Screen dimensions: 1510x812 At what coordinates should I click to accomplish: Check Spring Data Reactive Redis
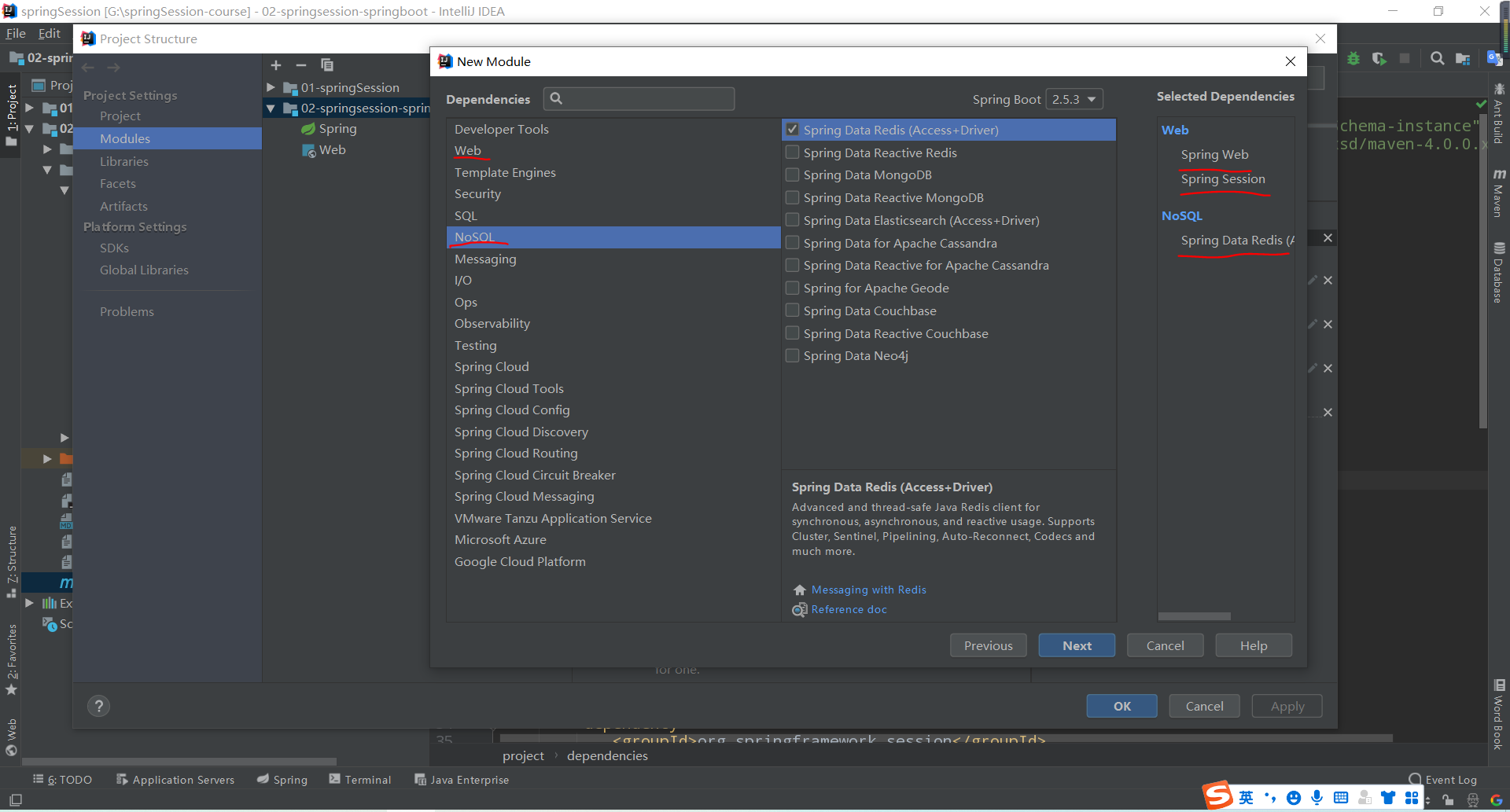tap(792, 152)
